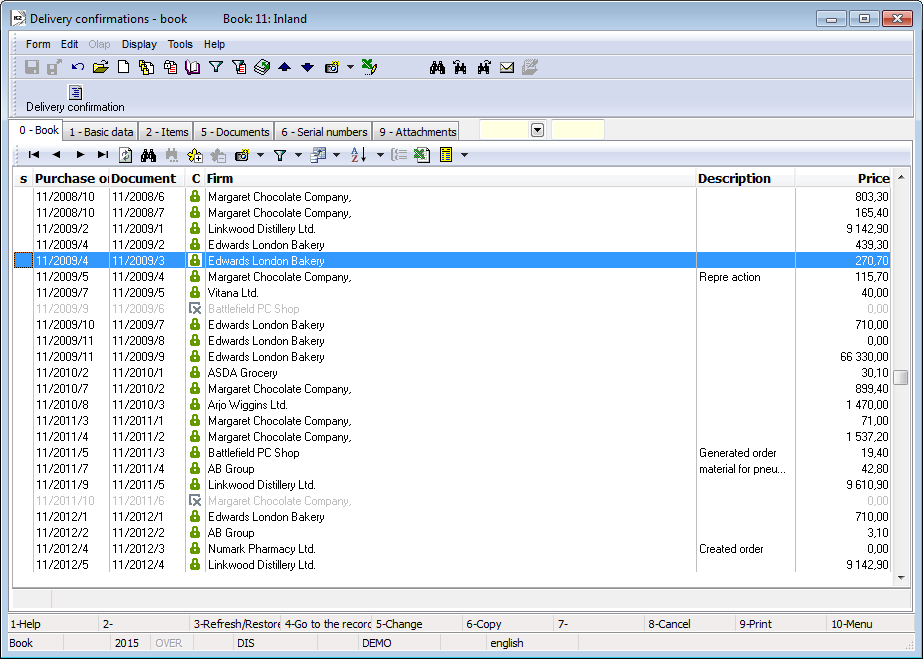Click the 3-Refresh/Restore function button
The image size is (923, 659).
235,624
